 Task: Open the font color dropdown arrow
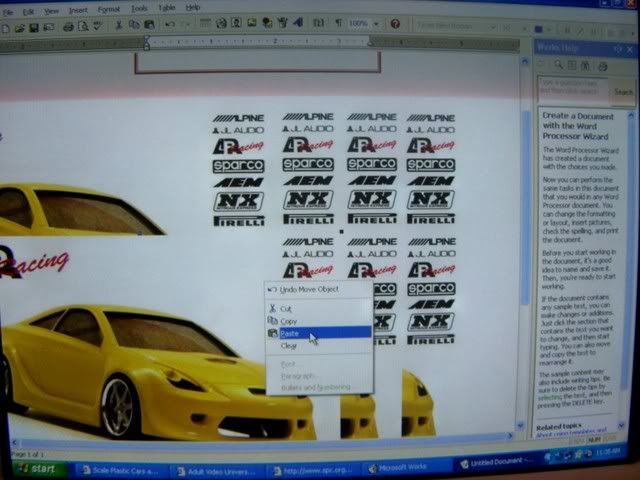(548, 30)
